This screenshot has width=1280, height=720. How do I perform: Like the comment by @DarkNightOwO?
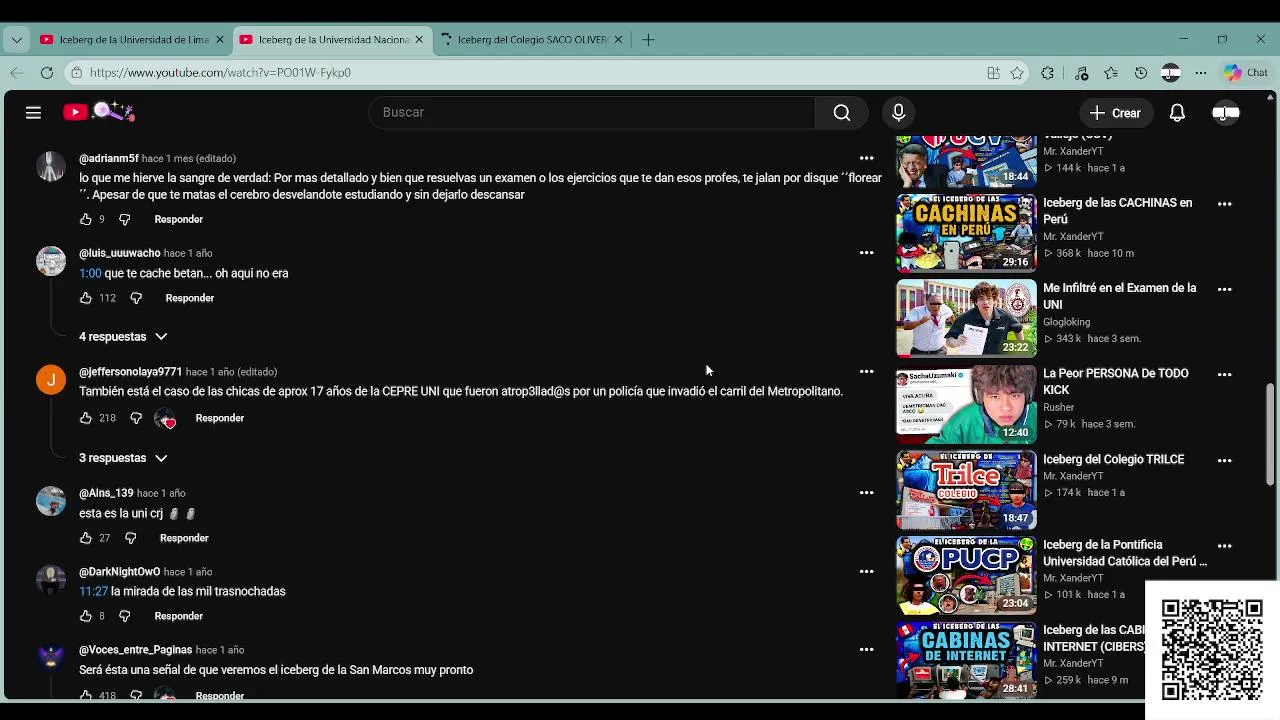tap(85, 616)
